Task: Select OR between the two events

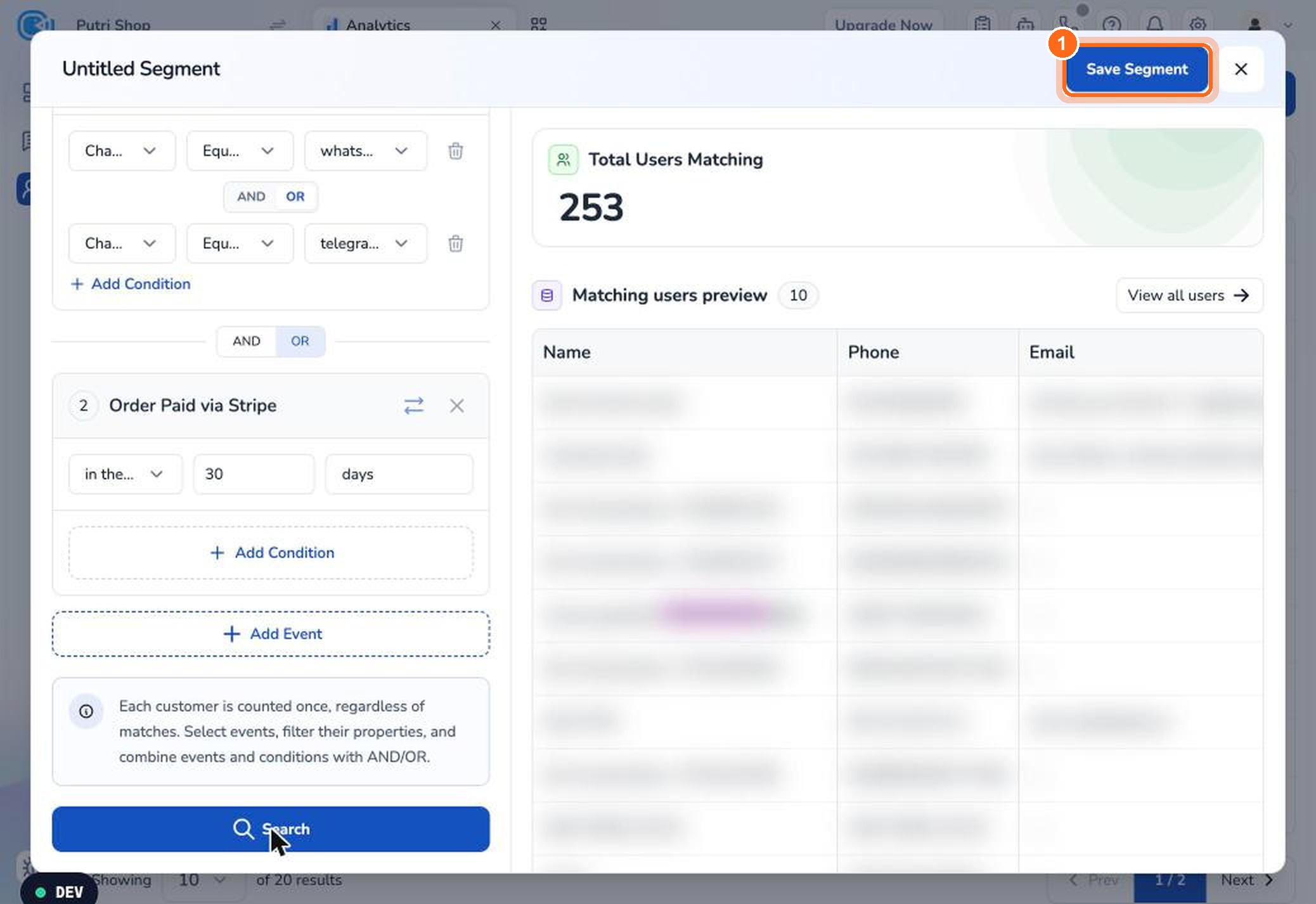Action: [300, 341]
